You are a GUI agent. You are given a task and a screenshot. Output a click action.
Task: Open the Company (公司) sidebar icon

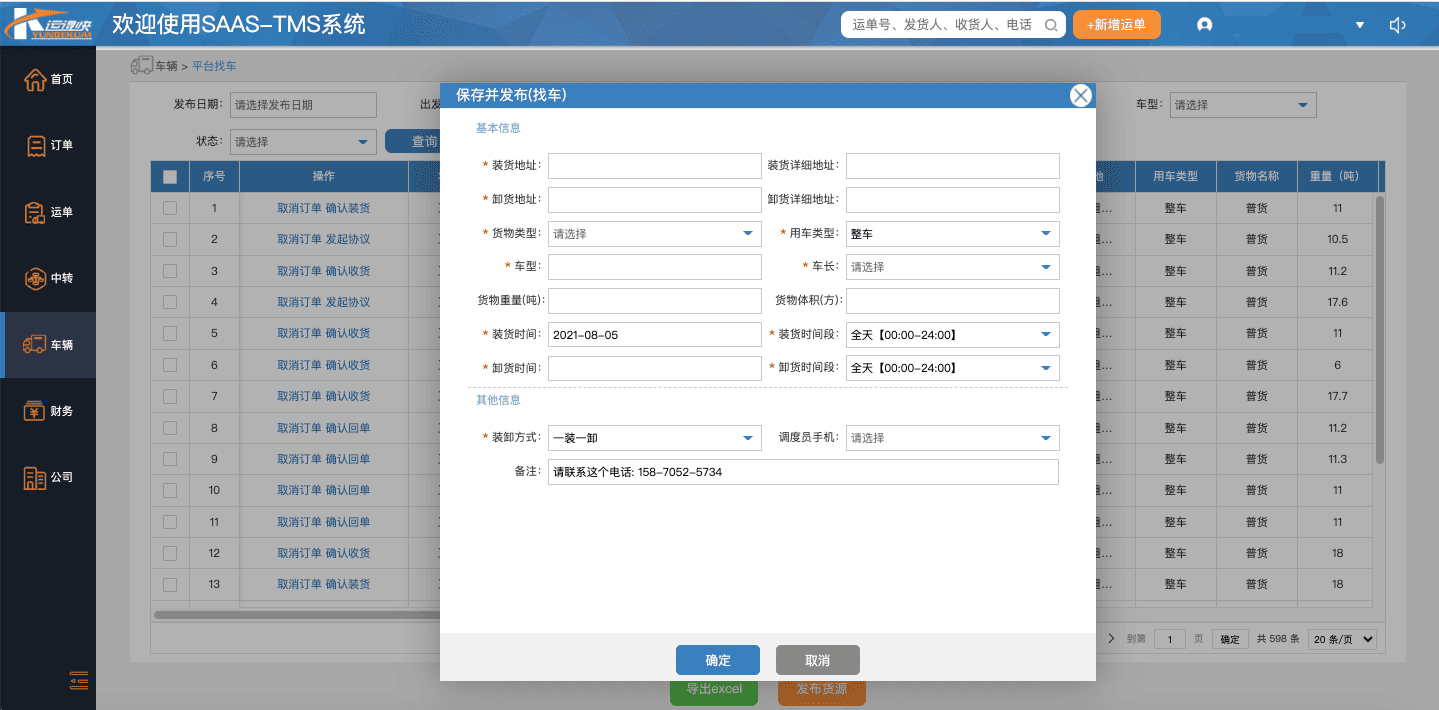[x=36, y=477]
